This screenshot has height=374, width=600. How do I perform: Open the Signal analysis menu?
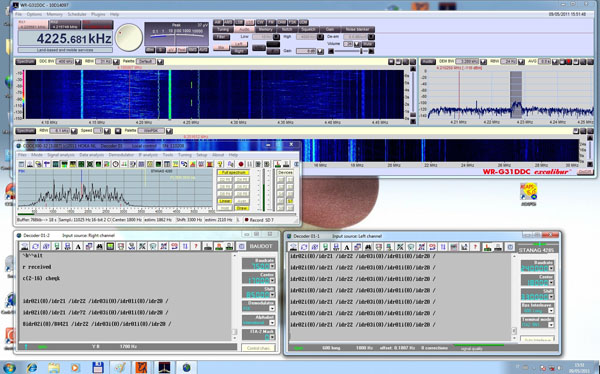pyautogui.click(x=61, y=155)
